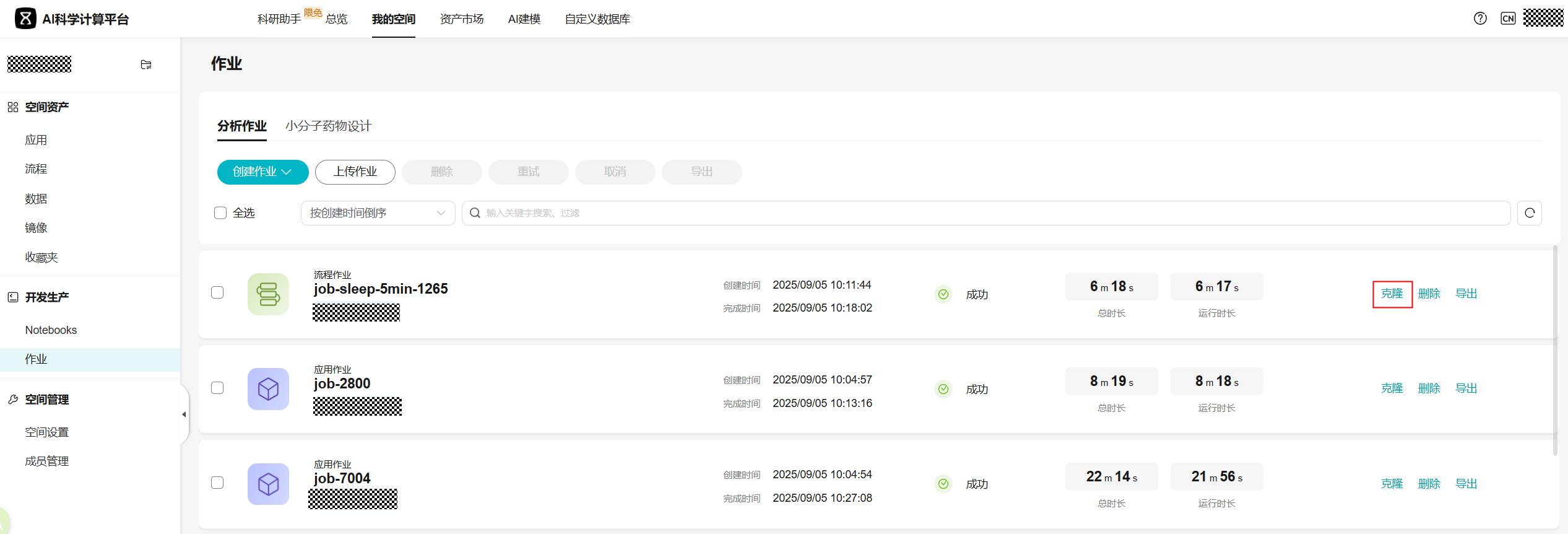The height and width of the screenshot is (534, 1568).
Task: Open the 资产市场 top menu item
Action: pyautogui.click(x=461, y=19)
